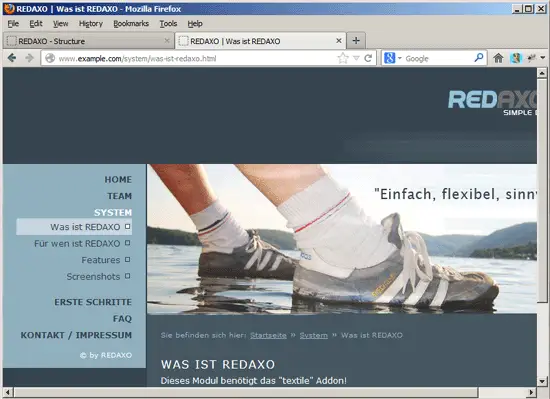The height and width of the screenshot is (399, 550).
Task: Open the History menu
Action: 91,23
